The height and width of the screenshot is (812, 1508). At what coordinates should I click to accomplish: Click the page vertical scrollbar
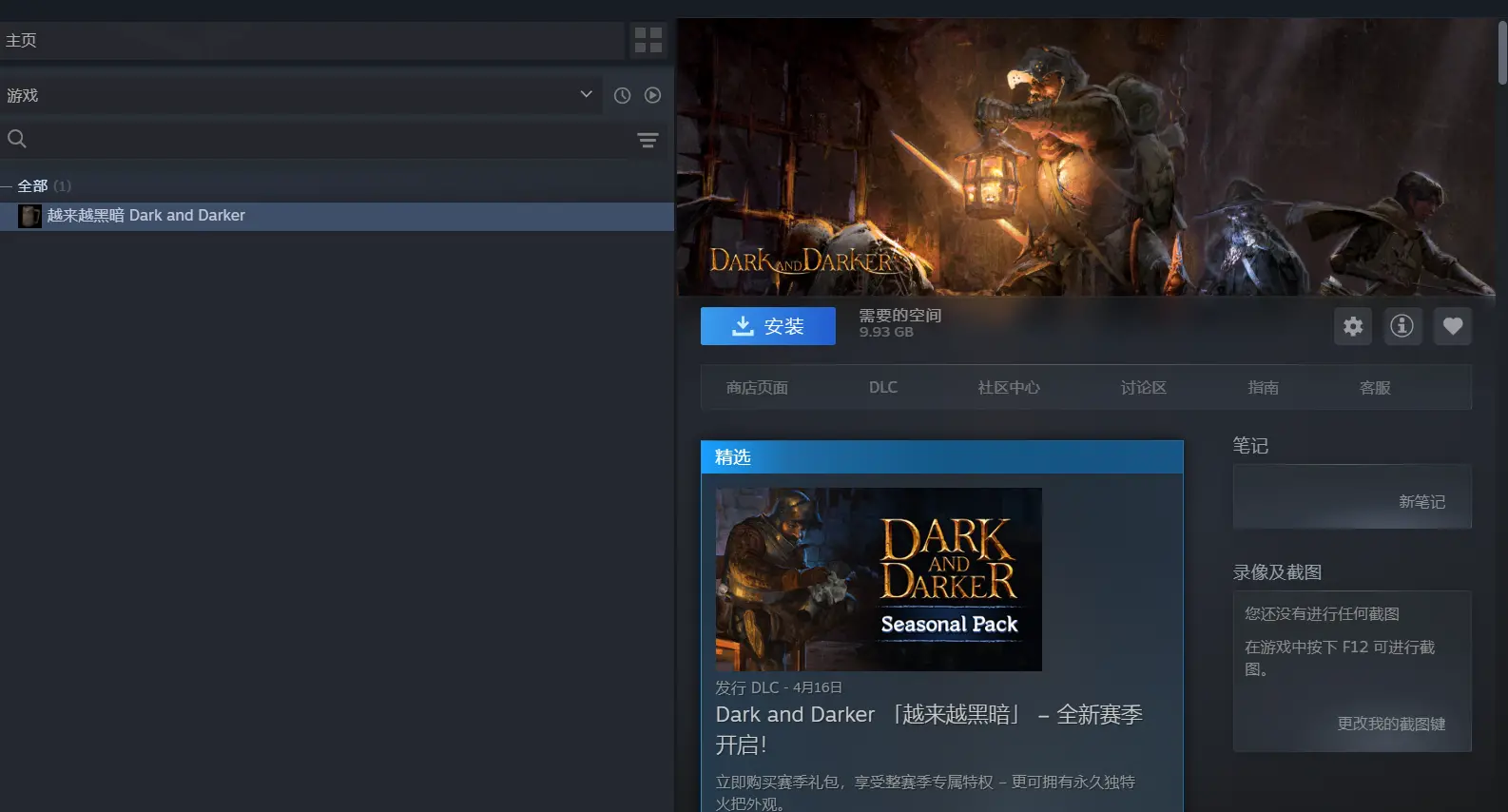(x=1502, y=52)
